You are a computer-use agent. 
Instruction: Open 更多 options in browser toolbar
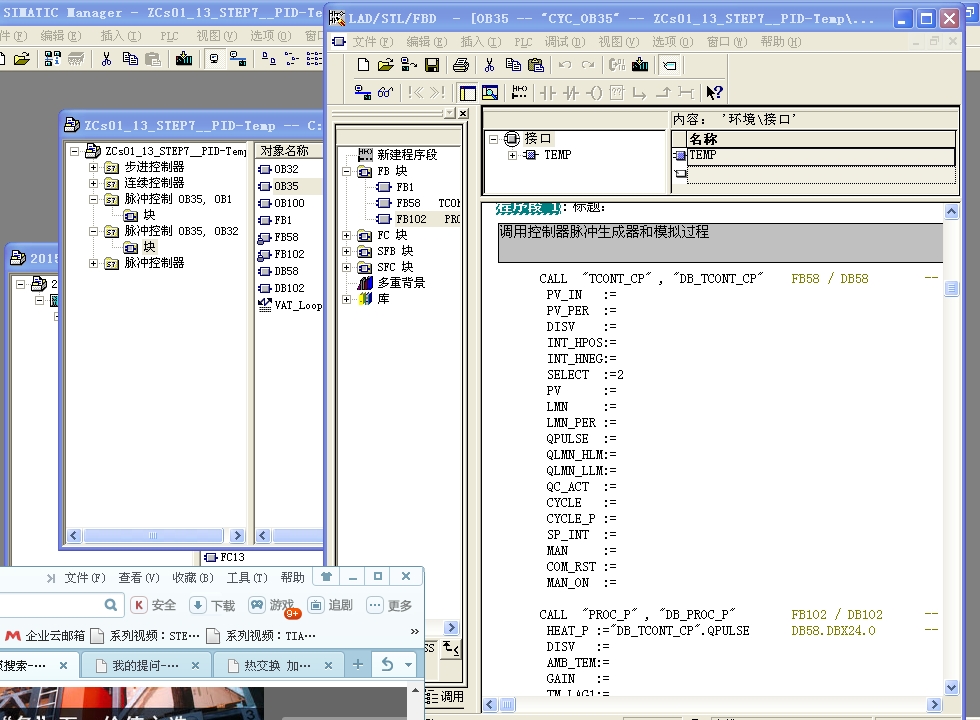pos(391,605)
